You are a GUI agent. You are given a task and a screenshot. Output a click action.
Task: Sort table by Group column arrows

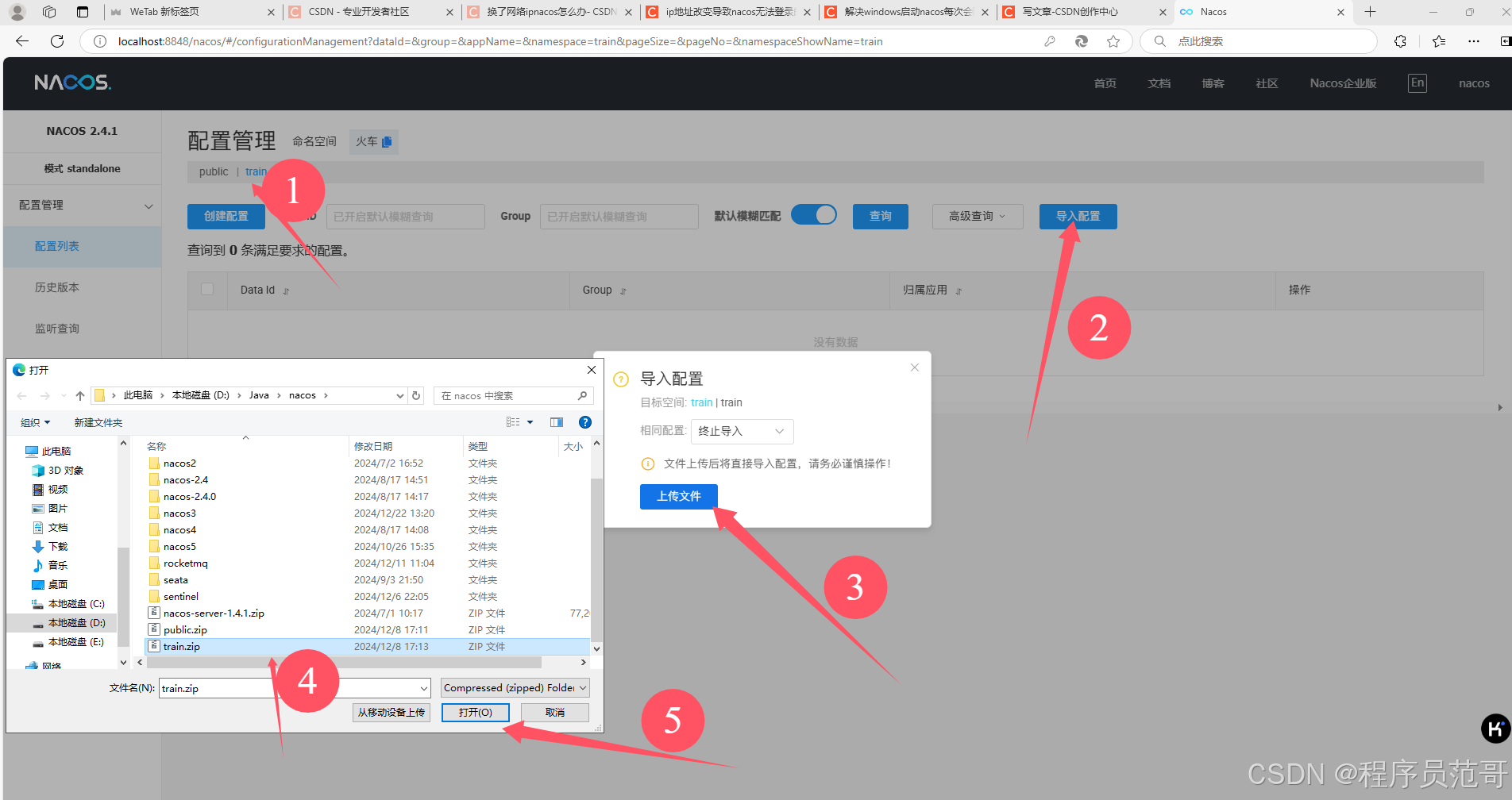coord(623,291)
